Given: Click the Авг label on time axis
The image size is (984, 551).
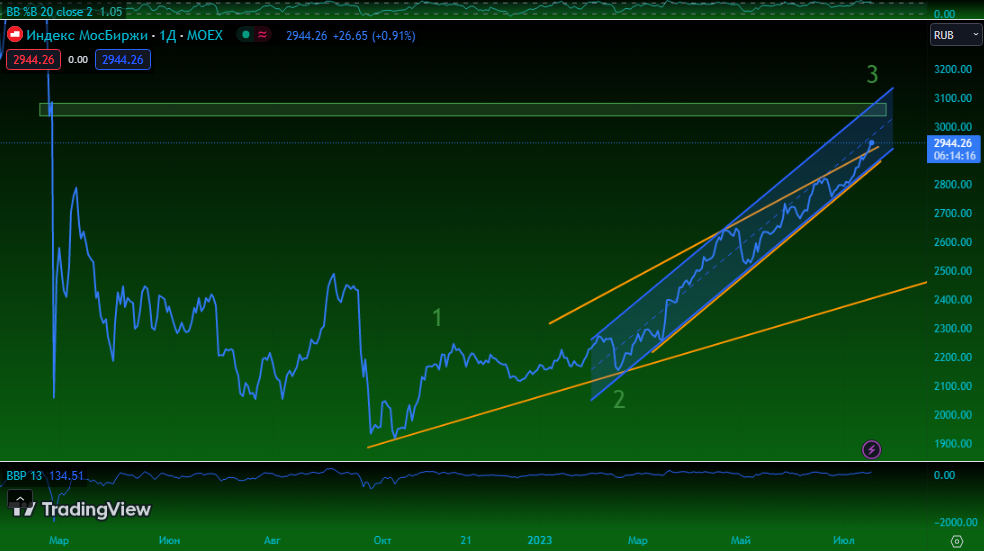Looking at the screenshot, I should point(272,540).
